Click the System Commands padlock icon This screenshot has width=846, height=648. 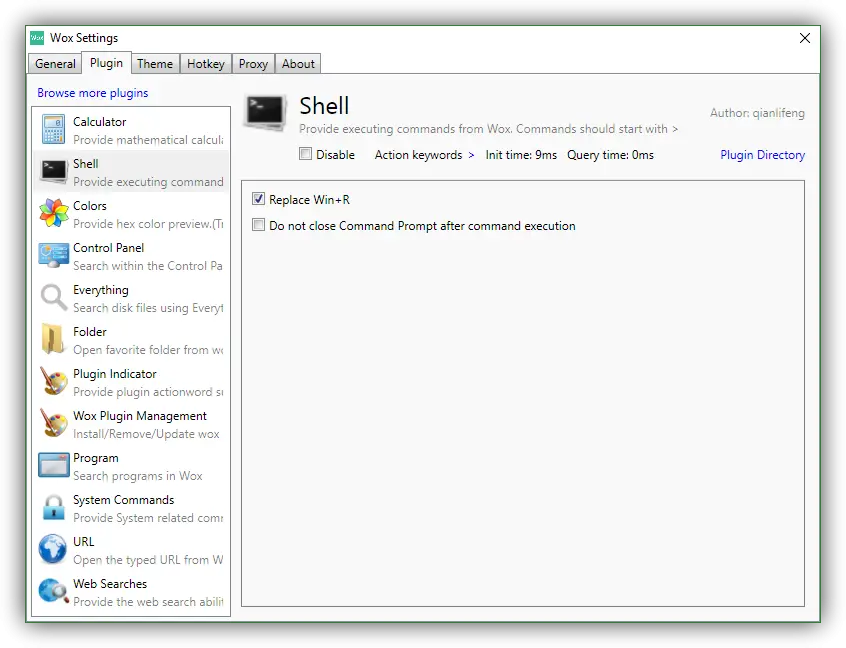53,507
